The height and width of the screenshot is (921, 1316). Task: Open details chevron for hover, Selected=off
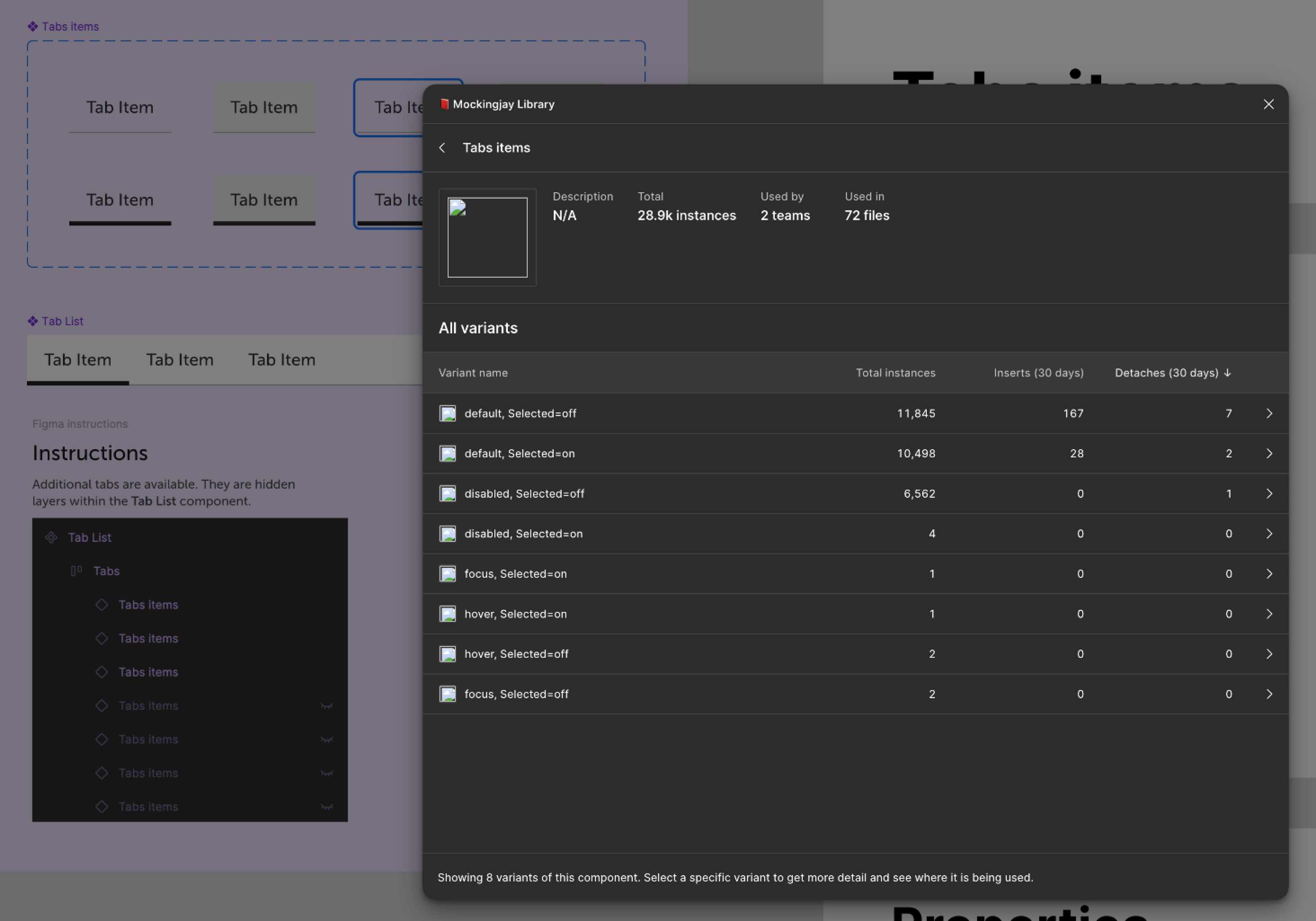click(1269, 654)
